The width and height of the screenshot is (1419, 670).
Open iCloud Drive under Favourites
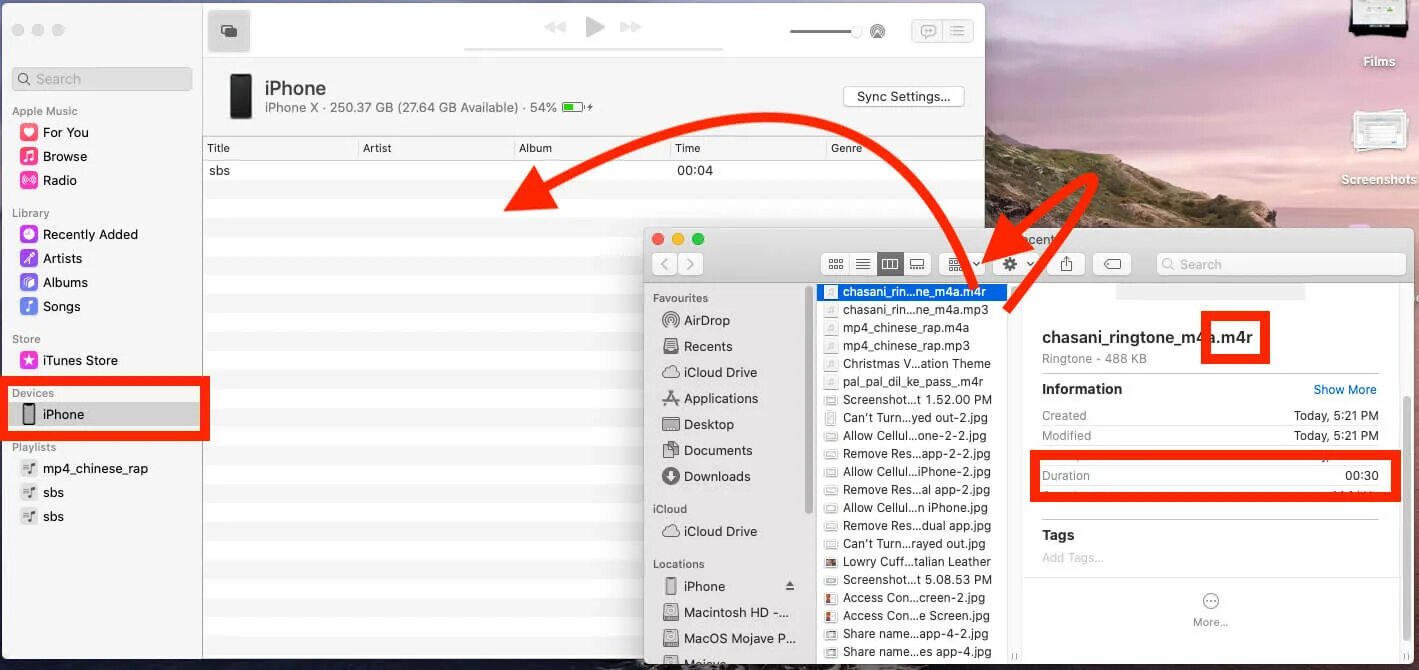[x=709, y=372]
